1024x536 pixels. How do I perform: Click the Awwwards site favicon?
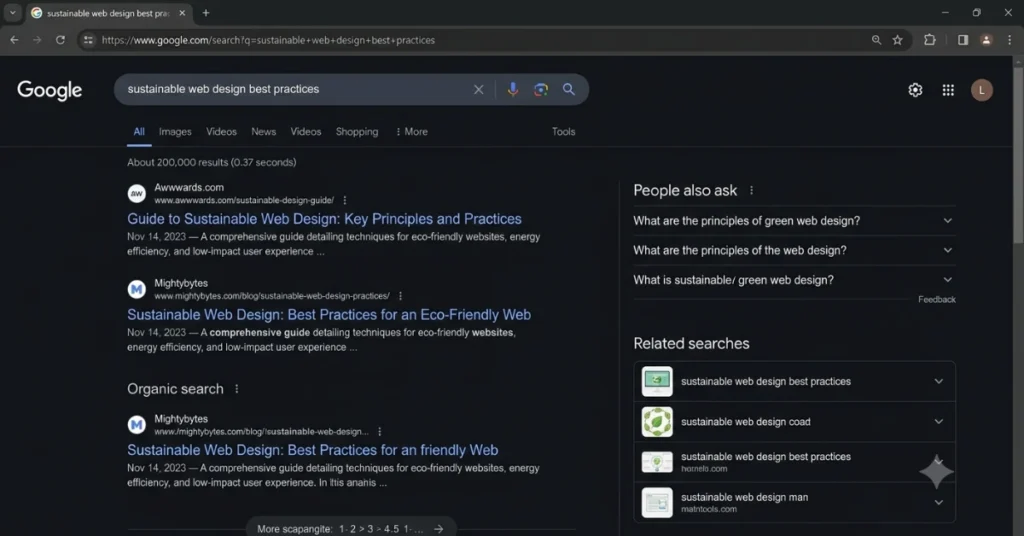point(136,193)
